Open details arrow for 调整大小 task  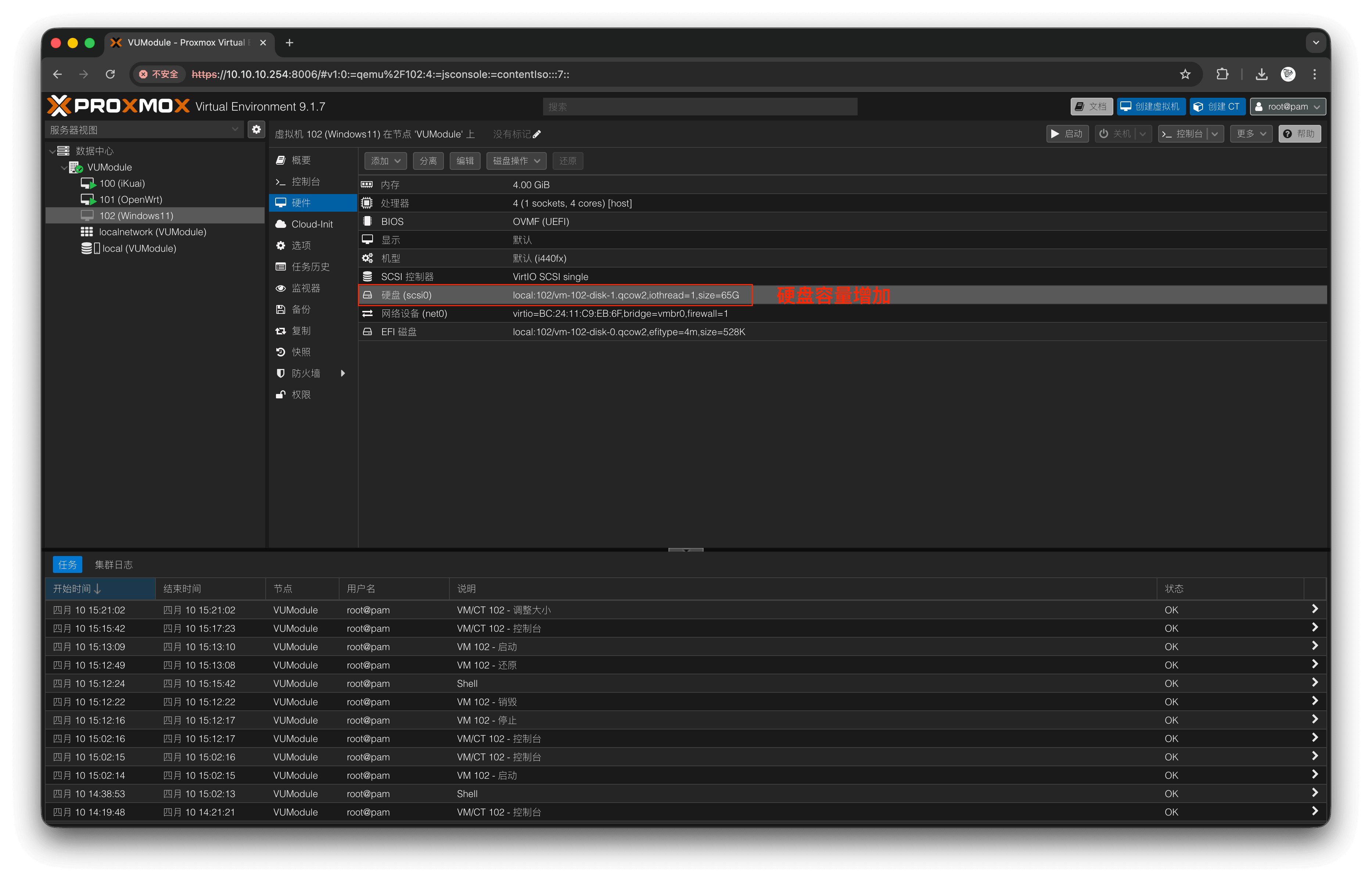click(1314, 609)
